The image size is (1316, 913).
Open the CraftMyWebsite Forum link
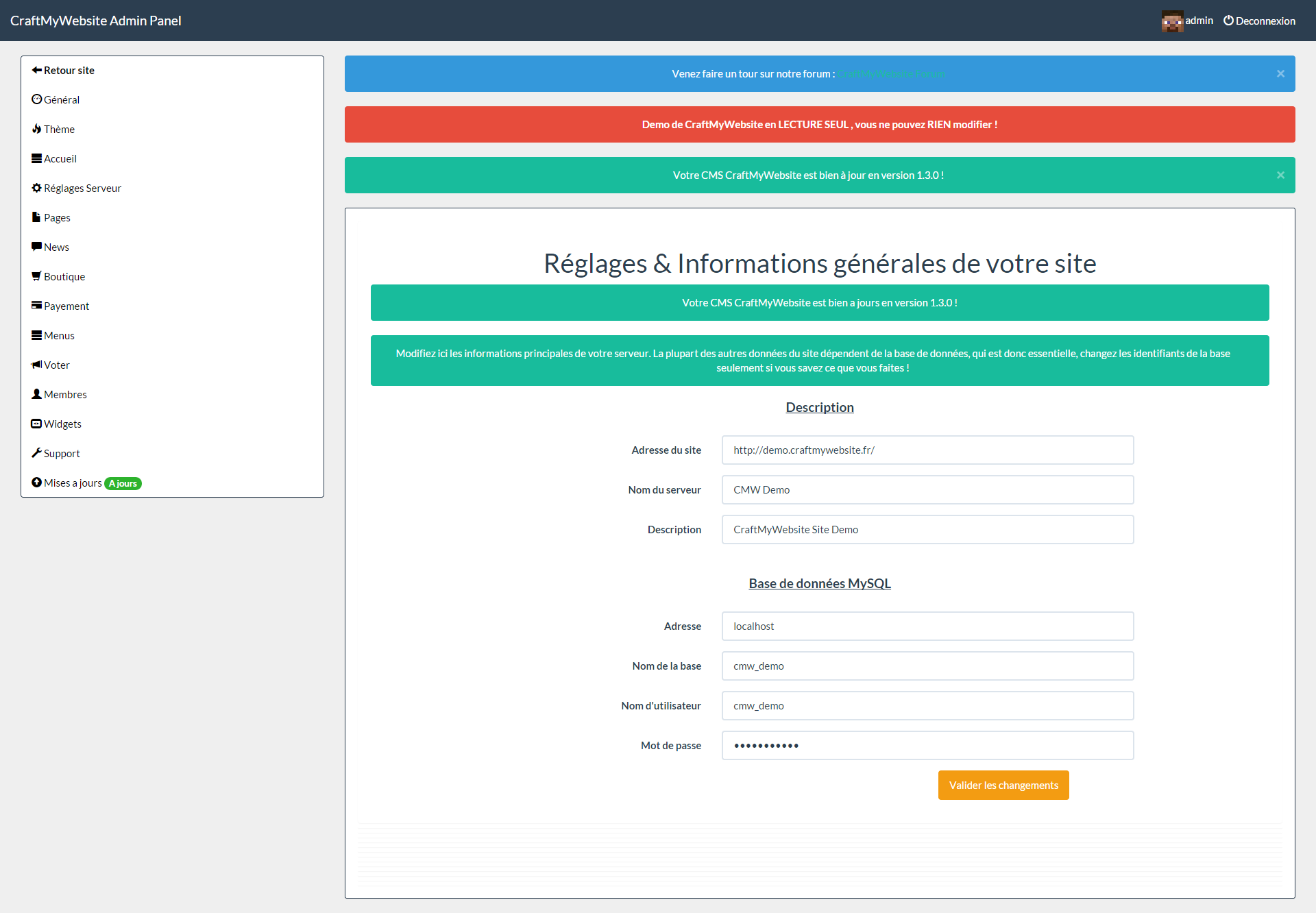(891, 74)
